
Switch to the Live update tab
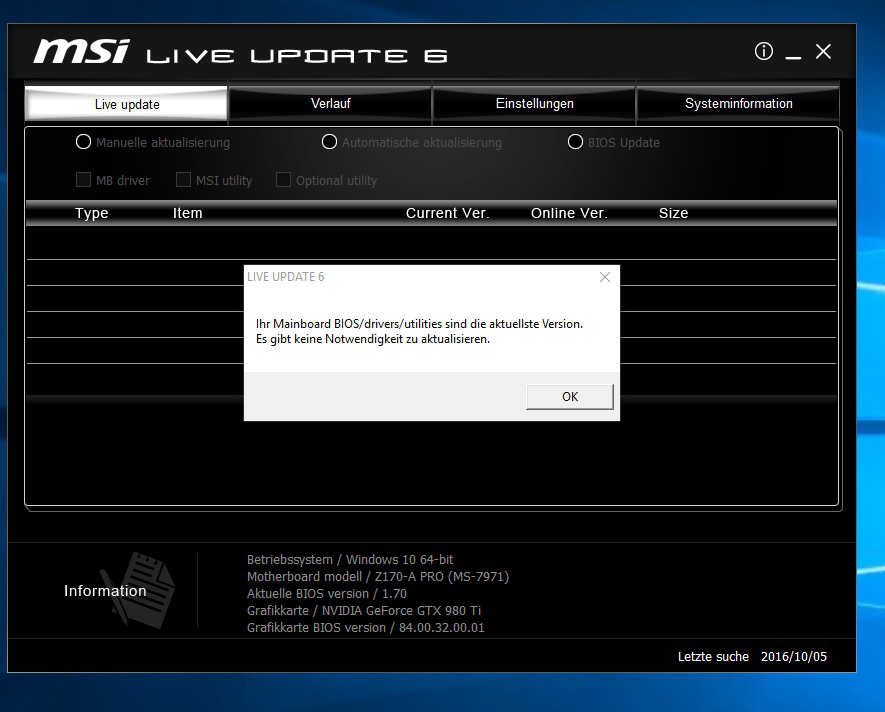[126, 104]
